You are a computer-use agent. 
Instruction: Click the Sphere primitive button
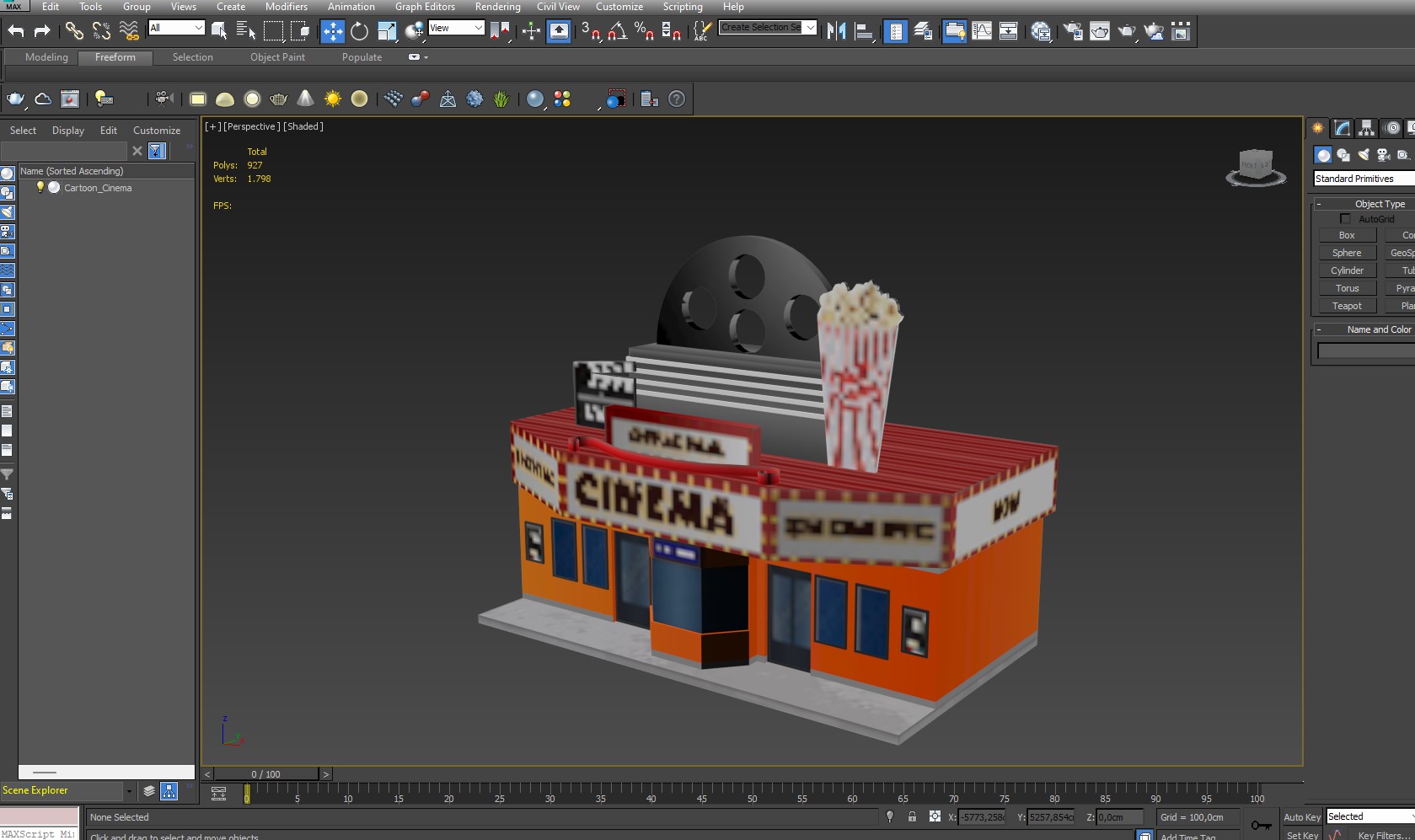click(1345, 252)
